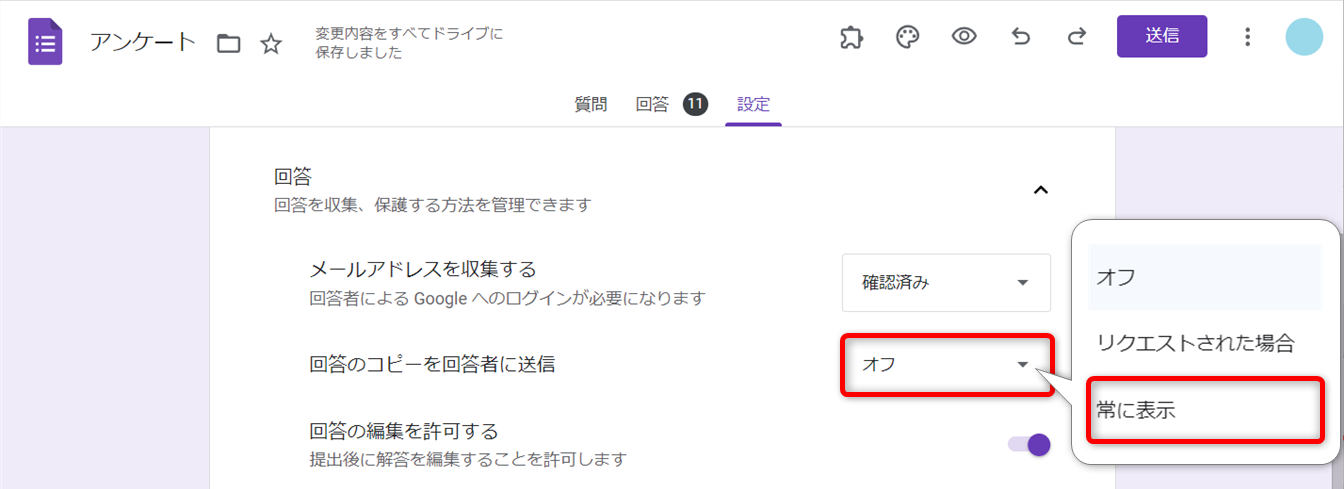Click the redo arrow icon

(1077, 37)
